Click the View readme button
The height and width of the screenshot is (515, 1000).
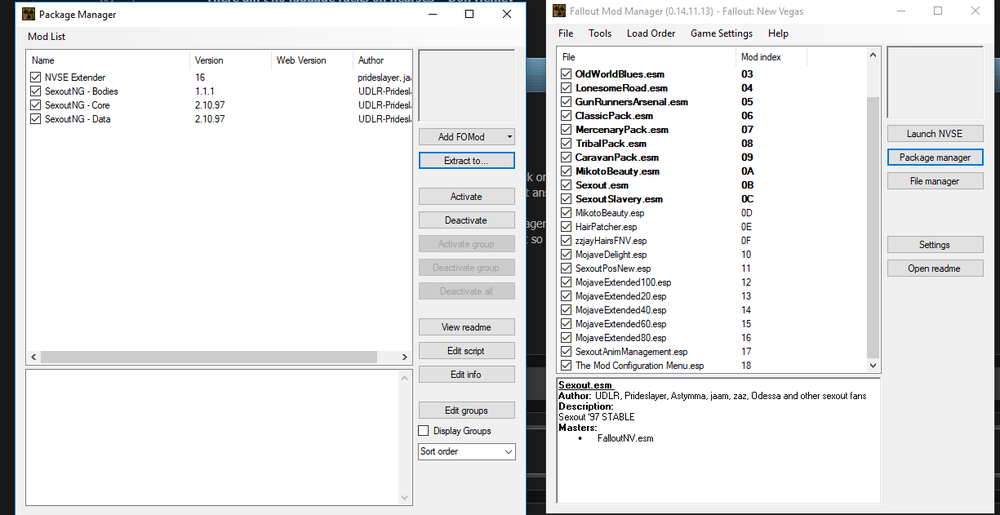[466, 327]
